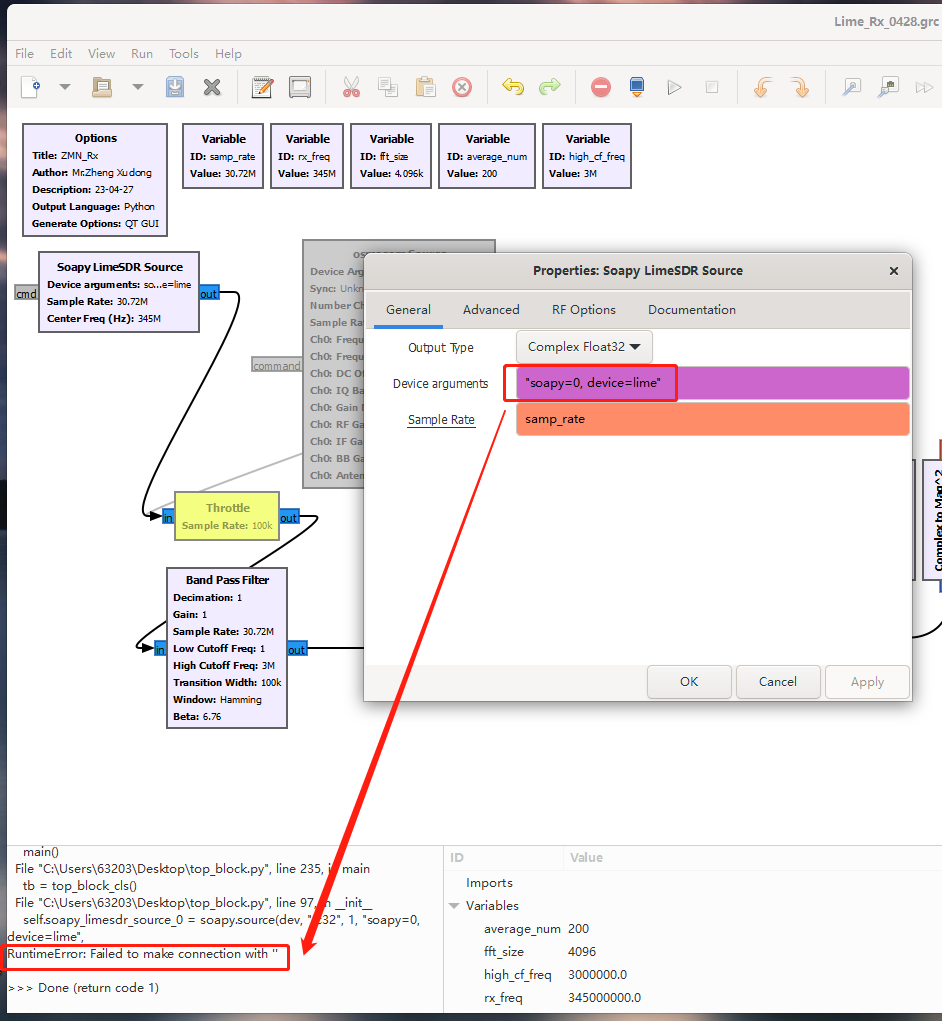Select the average_num Variable block
This screenshot has width=942, height=1021.
click(x=487, y=156)
